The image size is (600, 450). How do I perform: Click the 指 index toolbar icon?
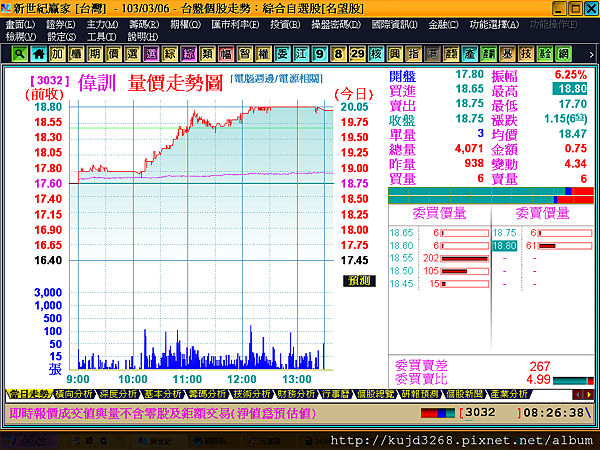413,54
